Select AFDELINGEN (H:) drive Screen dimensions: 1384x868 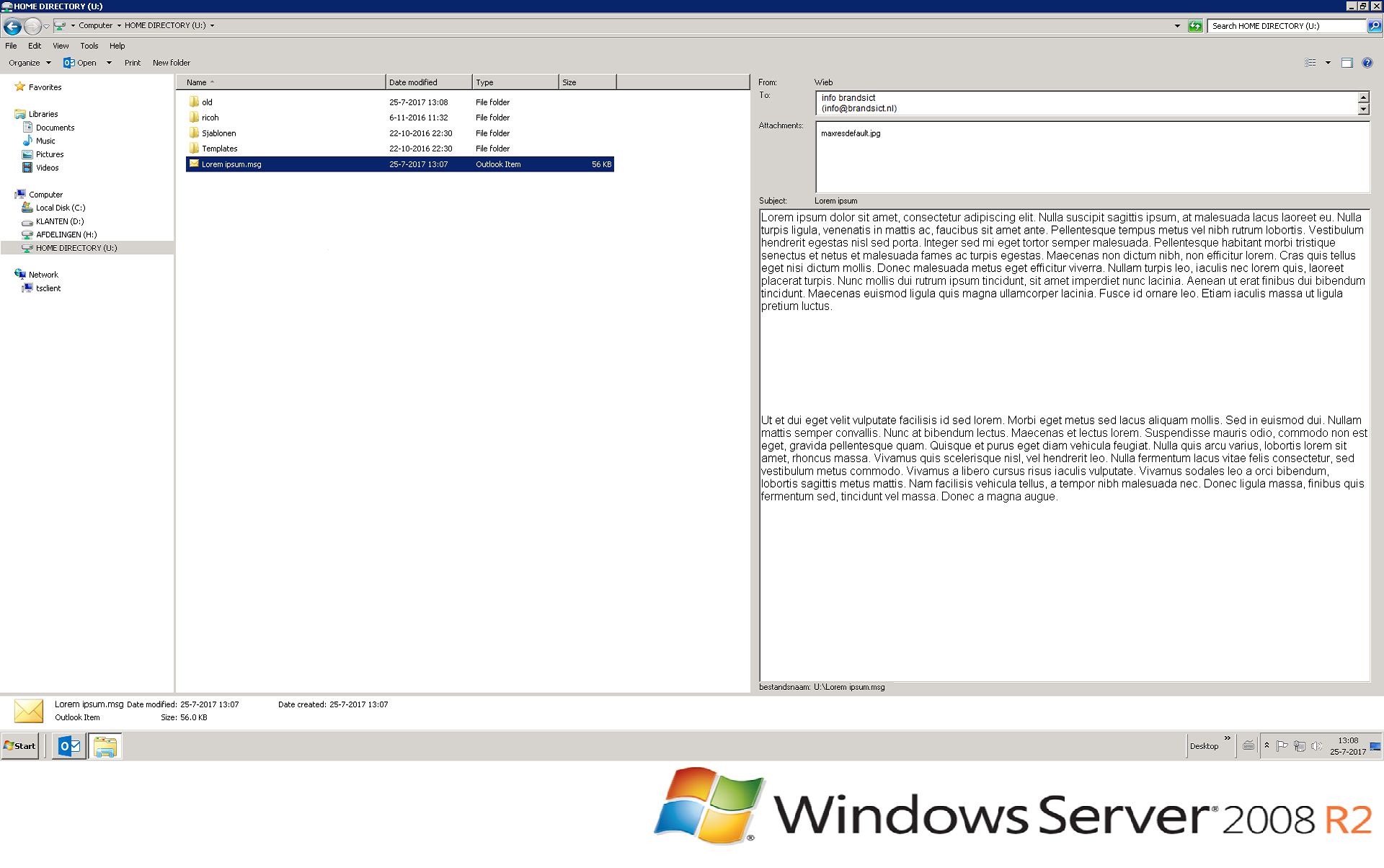pos(66,234)
